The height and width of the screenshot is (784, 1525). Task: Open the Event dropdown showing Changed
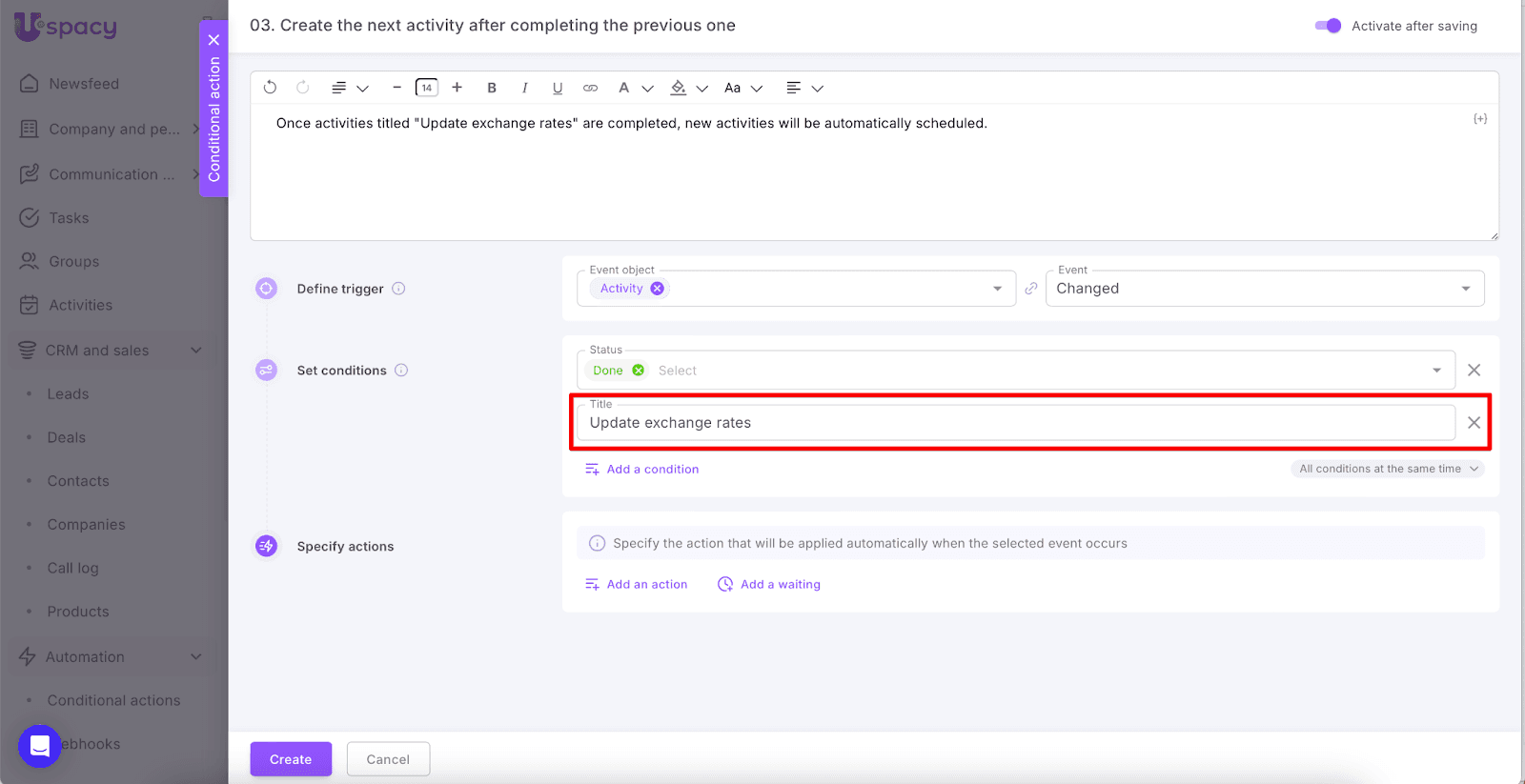[1264, 289]
